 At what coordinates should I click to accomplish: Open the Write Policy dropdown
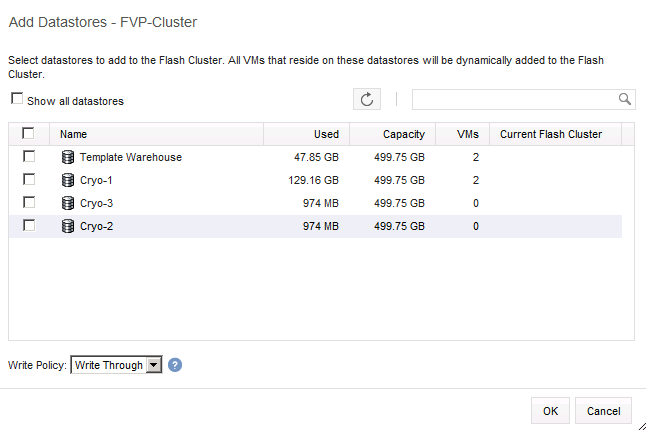116,365
